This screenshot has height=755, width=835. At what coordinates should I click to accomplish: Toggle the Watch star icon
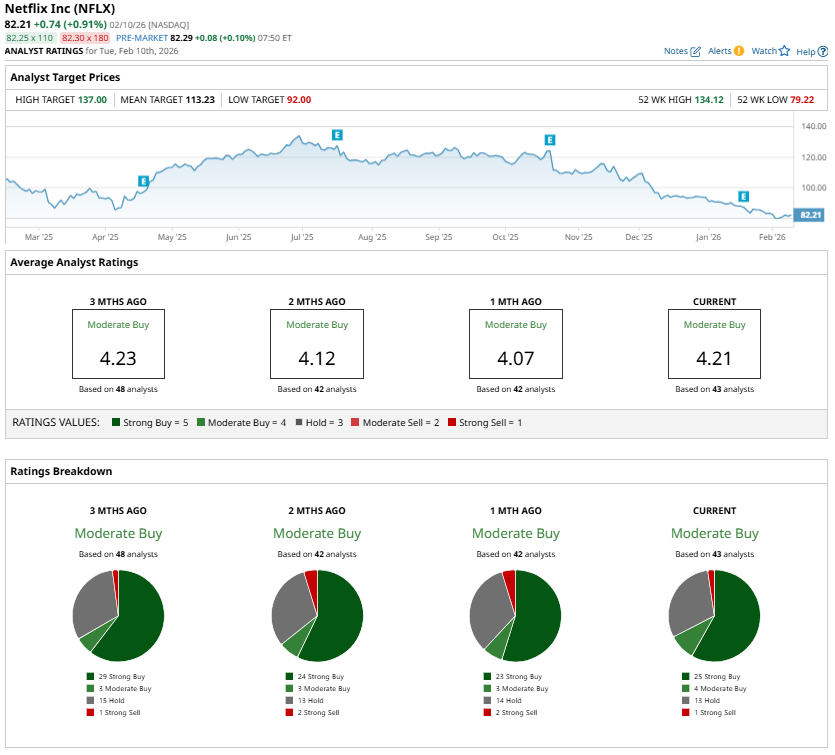pyautogui.click(x=784, y=51)
